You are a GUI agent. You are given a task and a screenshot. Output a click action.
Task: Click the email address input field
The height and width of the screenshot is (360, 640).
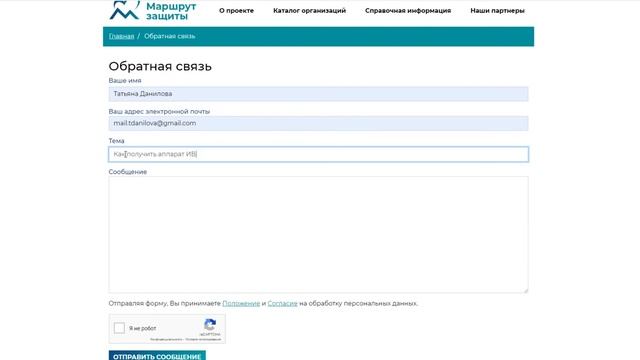point(318,123)
